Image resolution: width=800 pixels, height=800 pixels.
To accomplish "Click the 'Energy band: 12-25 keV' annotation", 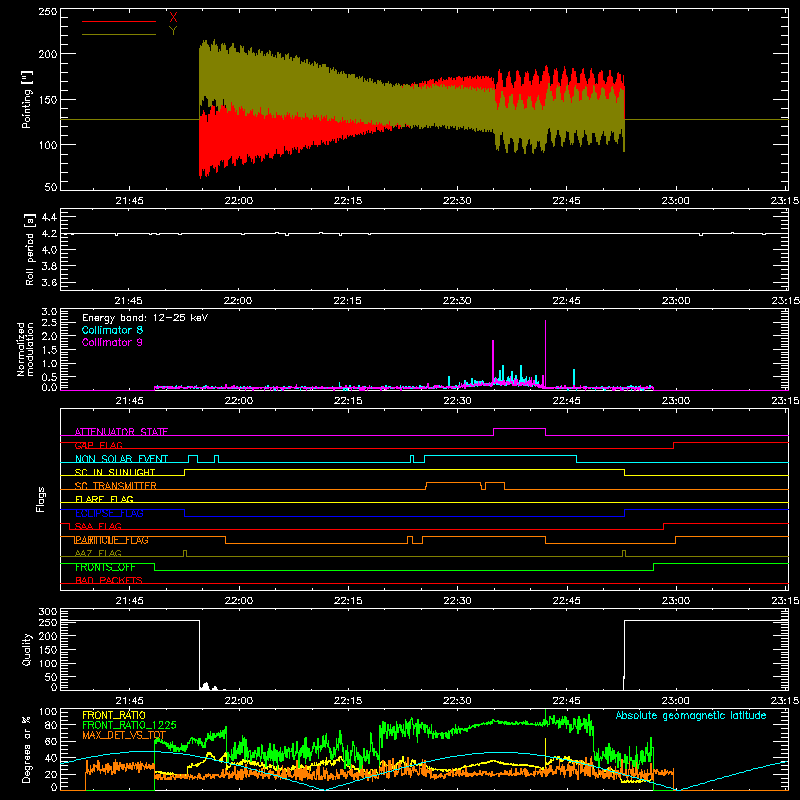I will pyautogui.click(x=145, y=318).
